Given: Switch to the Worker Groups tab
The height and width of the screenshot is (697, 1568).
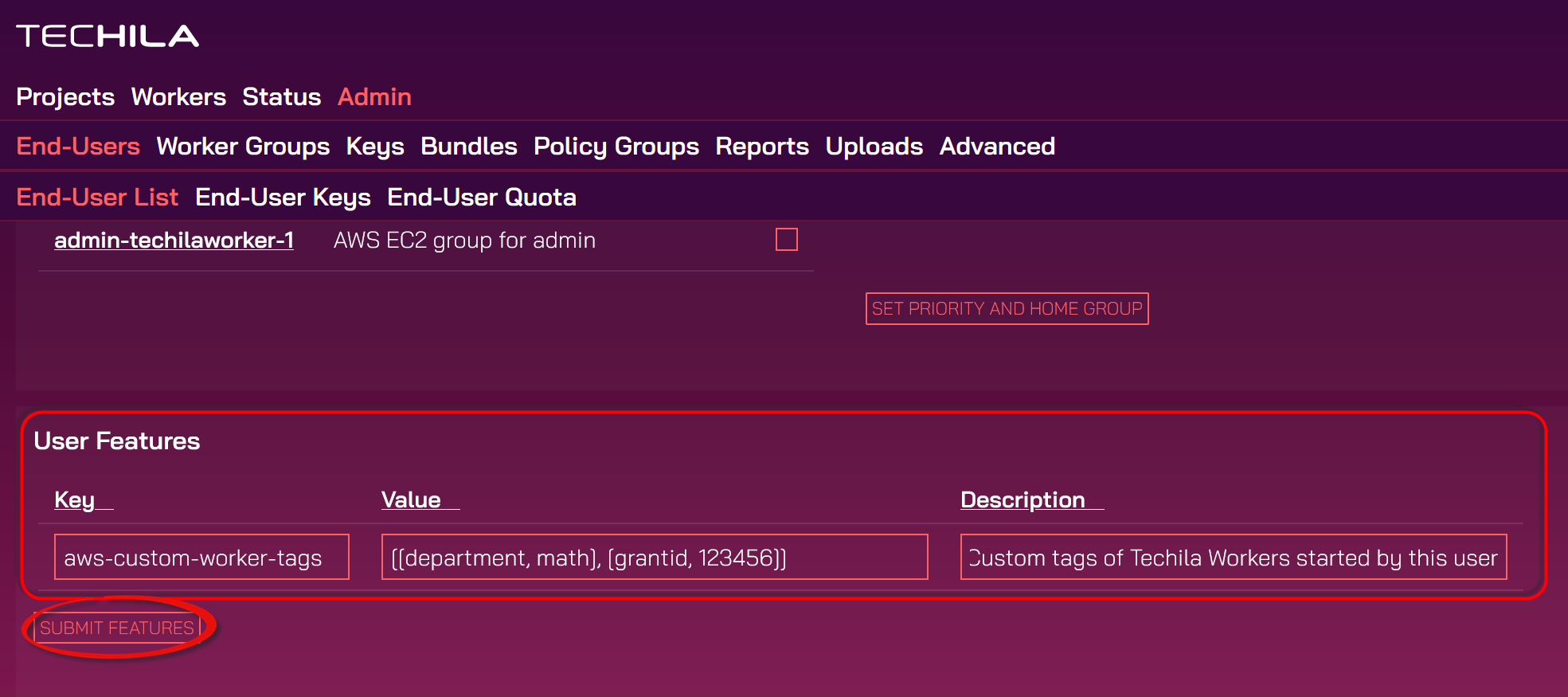Looking at the screenshot, I should click(243, 147).
